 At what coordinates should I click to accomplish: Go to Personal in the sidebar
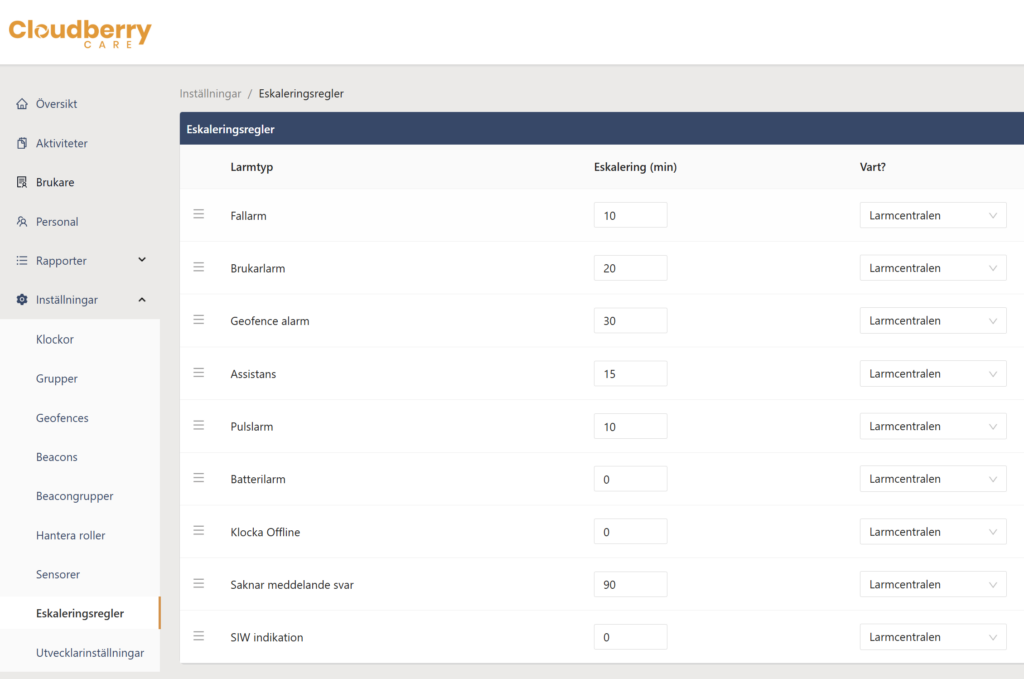pyautogui.click(x=57, y=221)
